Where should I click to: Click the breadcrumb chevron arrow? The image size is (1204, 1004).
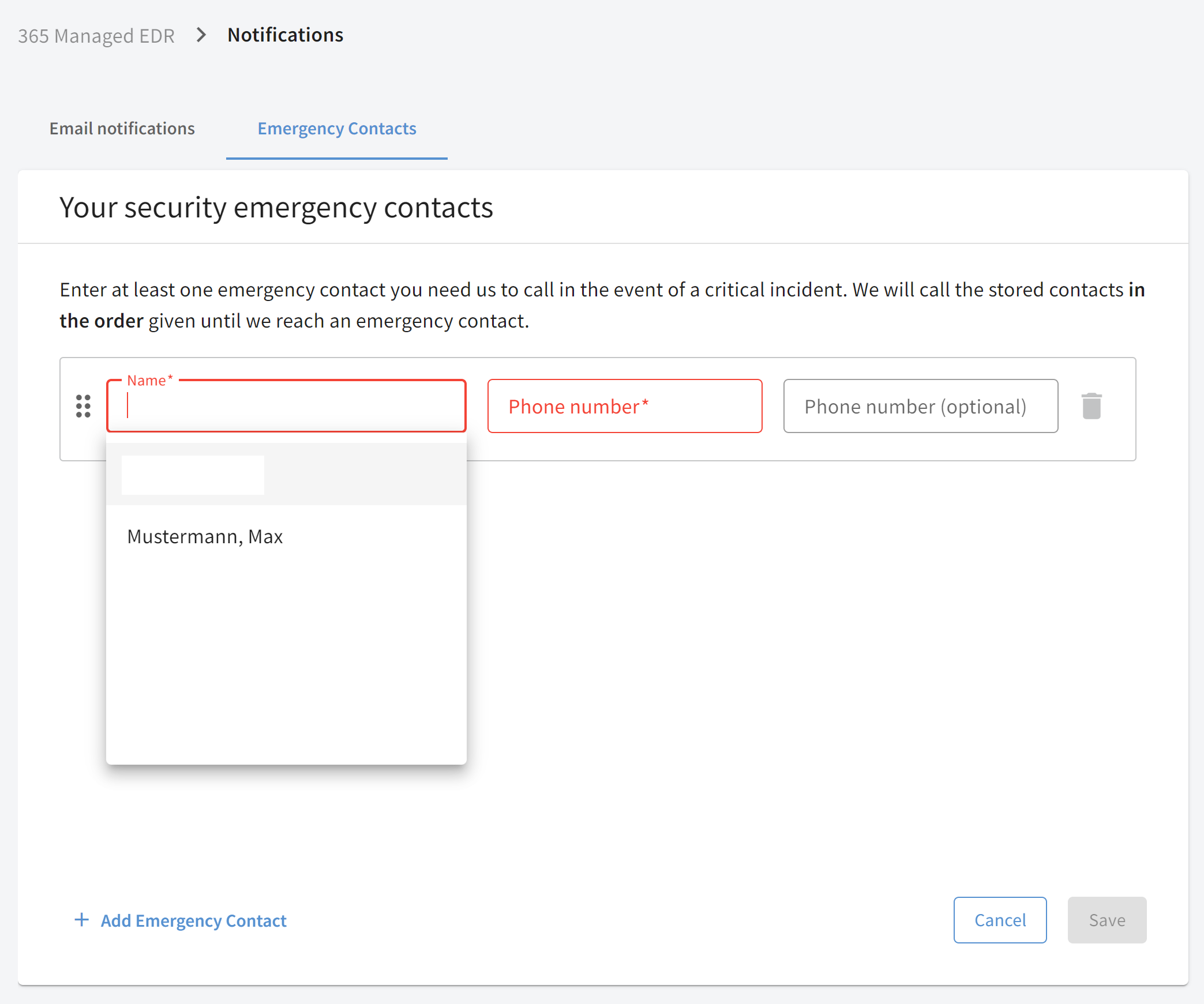[201, 35]
